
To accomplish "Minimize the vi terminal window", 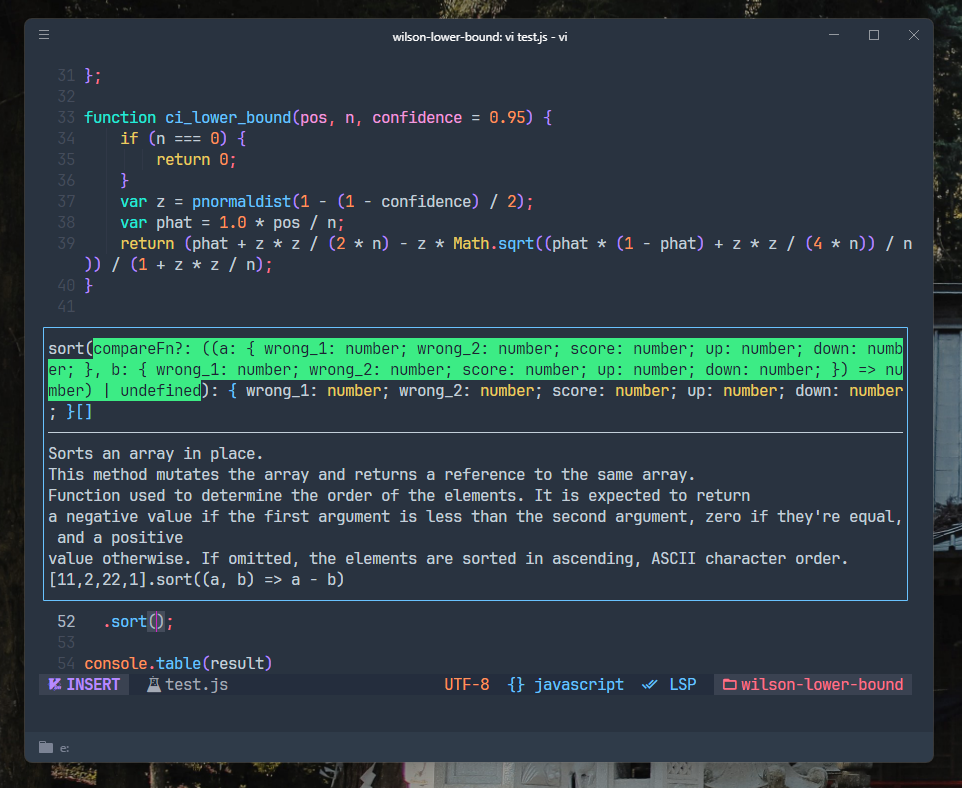I will tap(834, 35).
